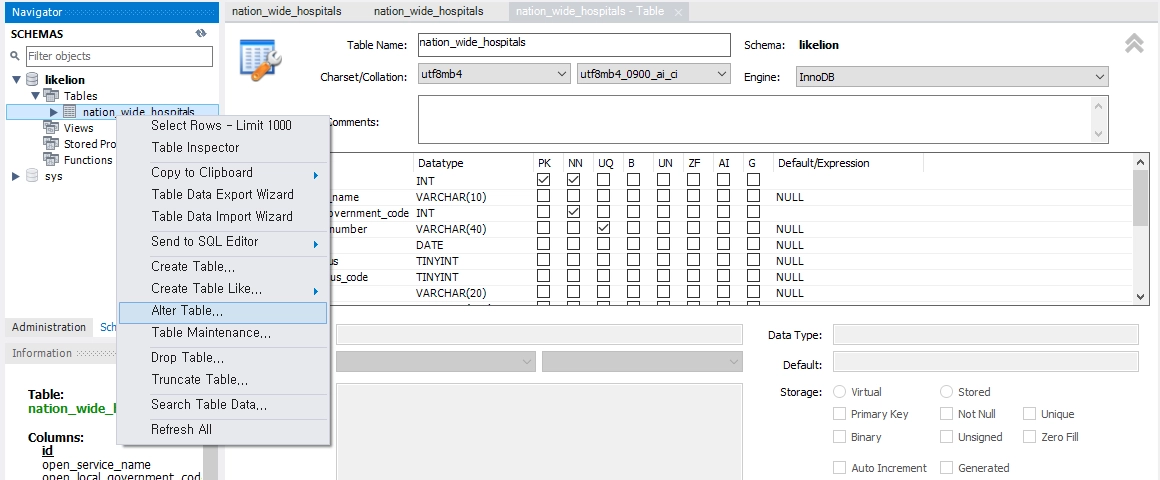
Task: Click the Stored Procedures folder icon
Action: [51, 143]
